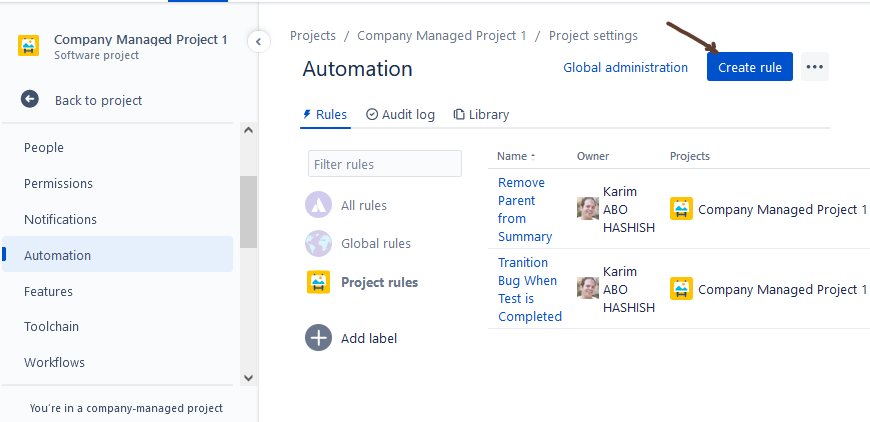Click the Projects breadcrumb link

313,36
